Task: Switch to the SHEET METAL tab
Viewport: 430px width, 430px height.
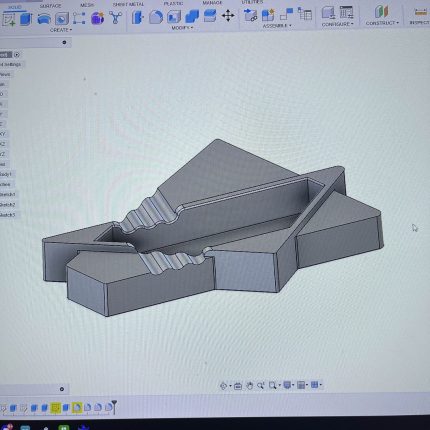Action: pos(128,4)
